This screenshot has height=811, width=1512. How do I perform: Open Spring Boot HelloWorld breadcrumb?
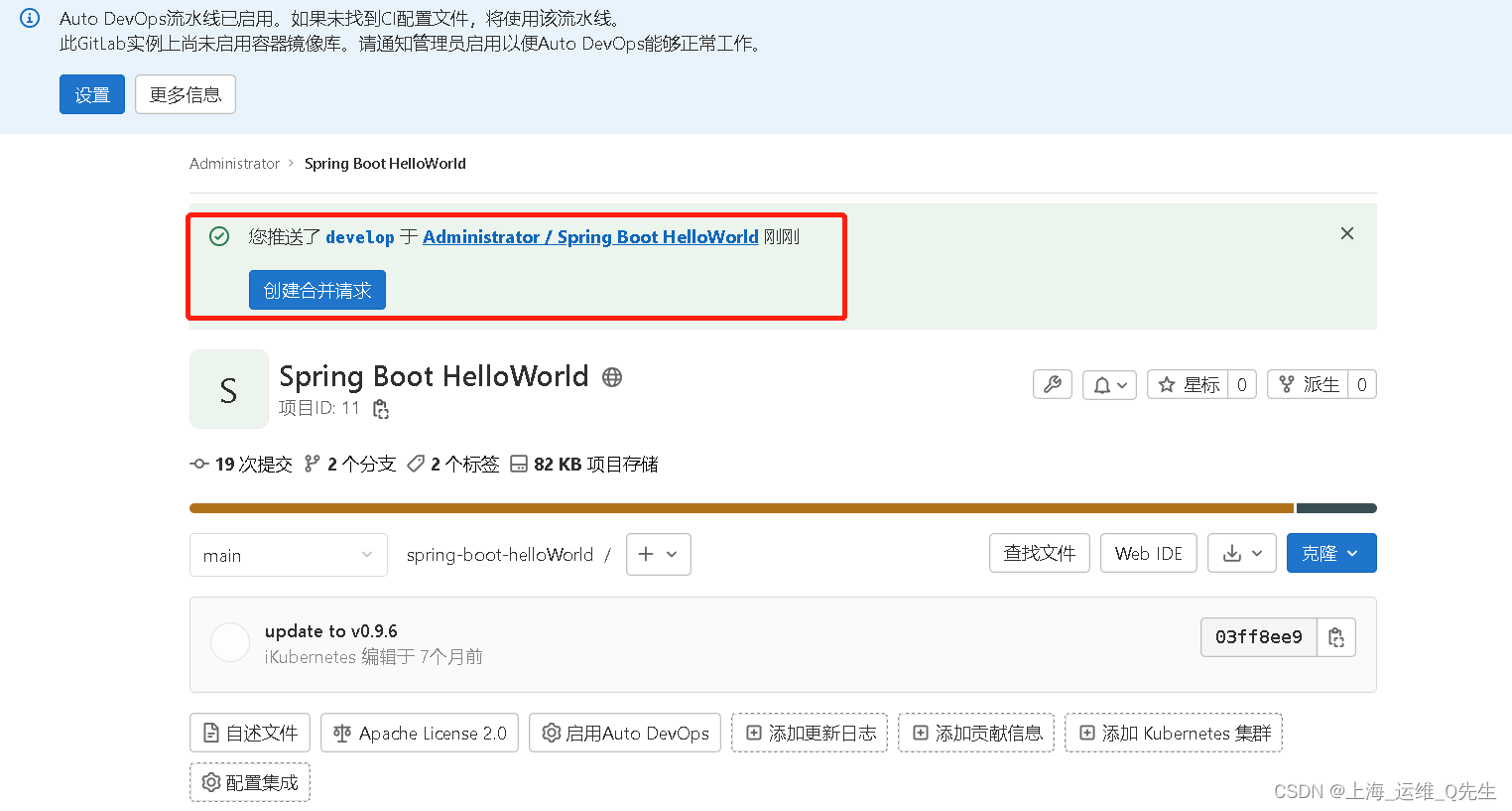[x=385, y=164]
